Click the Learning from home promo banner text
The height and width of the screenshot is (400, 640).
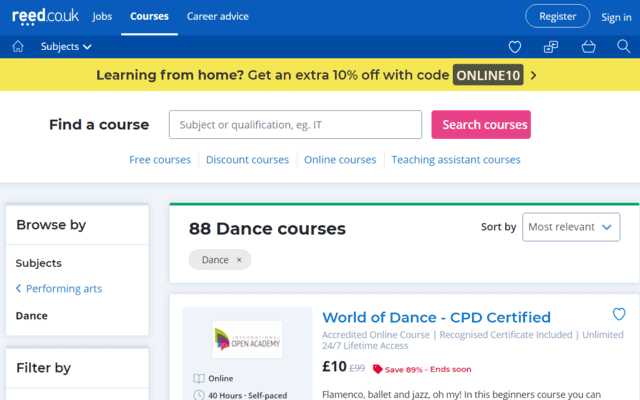tap(272, 75)
